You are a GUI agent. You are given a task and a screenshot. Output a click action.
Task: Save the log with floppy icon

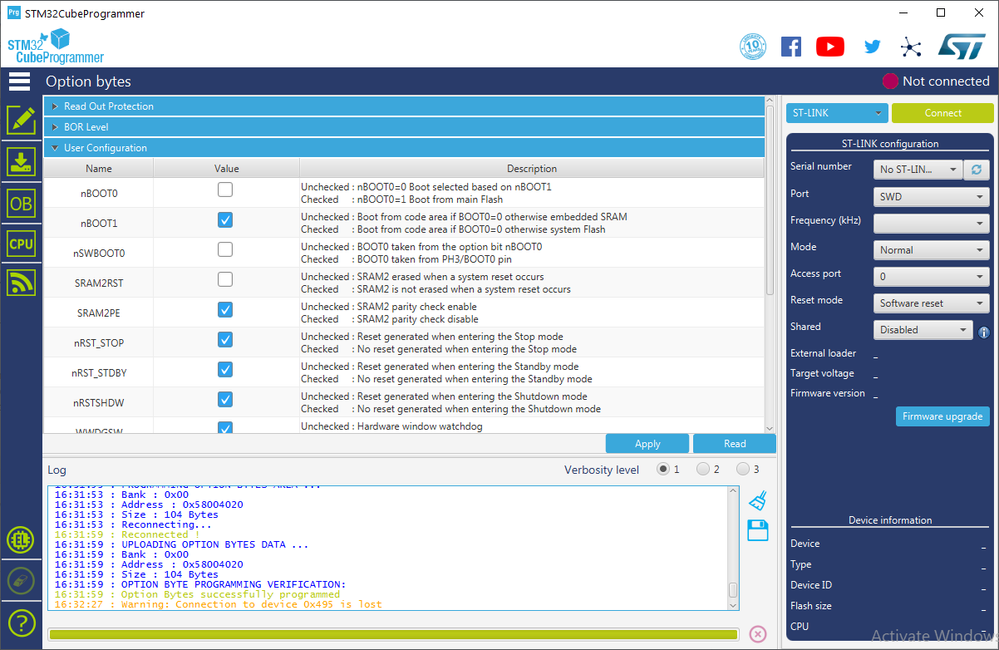pyautogui.click(x=758, y=530)
